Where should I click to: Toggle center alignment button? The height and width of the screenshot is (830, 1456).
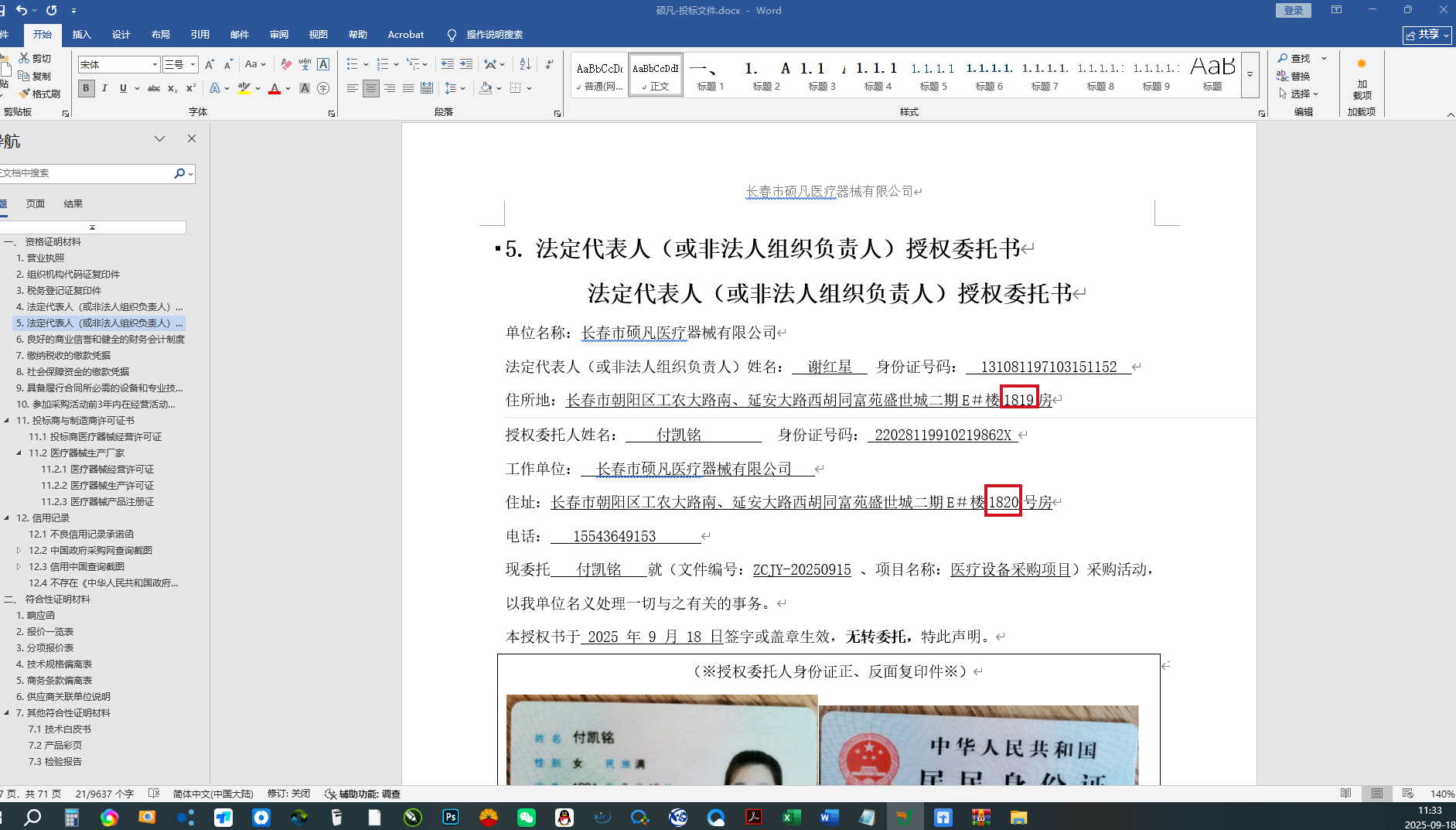[x=371, y=88]
